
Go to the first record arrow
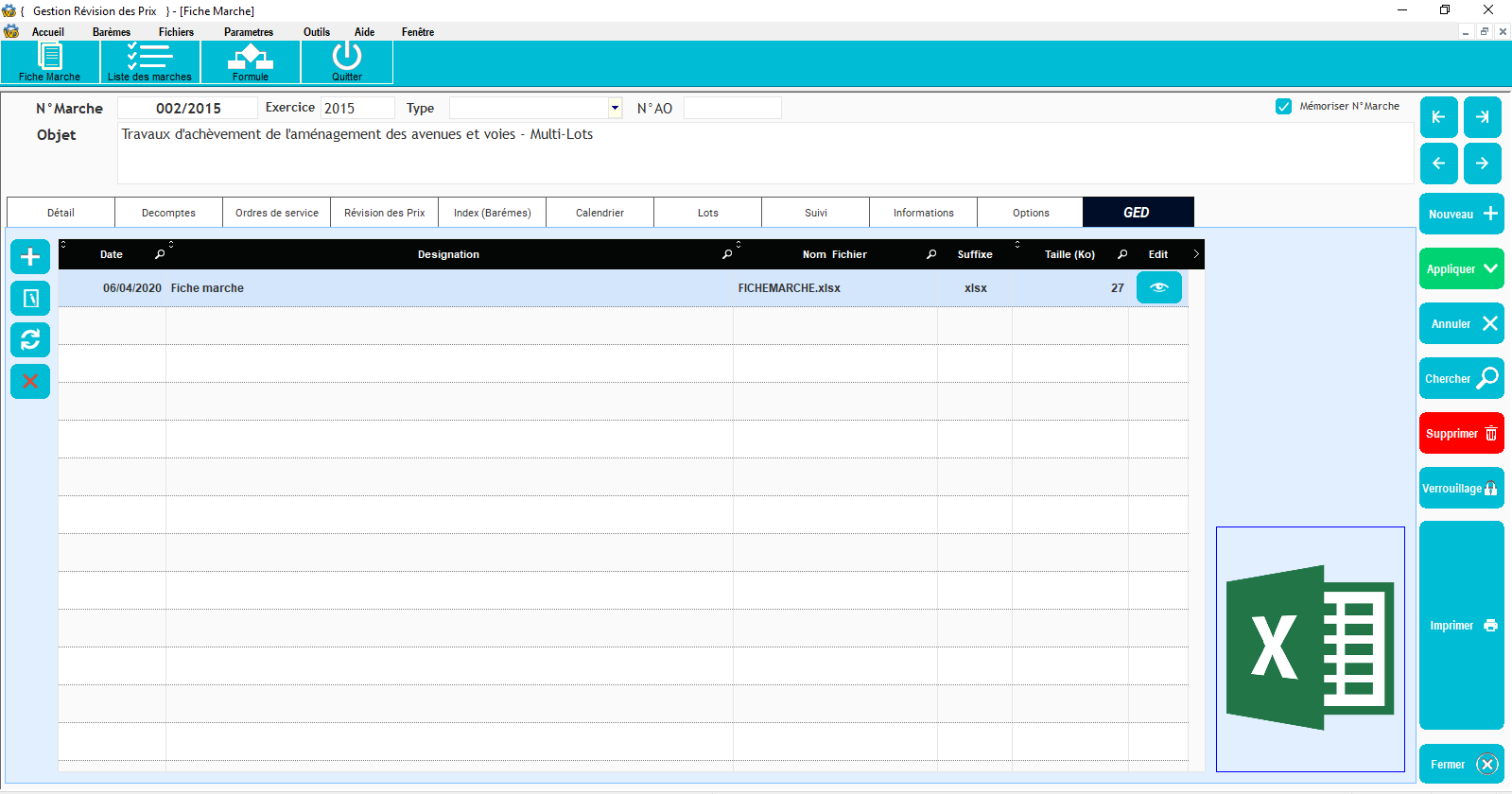click(1438, 117)
